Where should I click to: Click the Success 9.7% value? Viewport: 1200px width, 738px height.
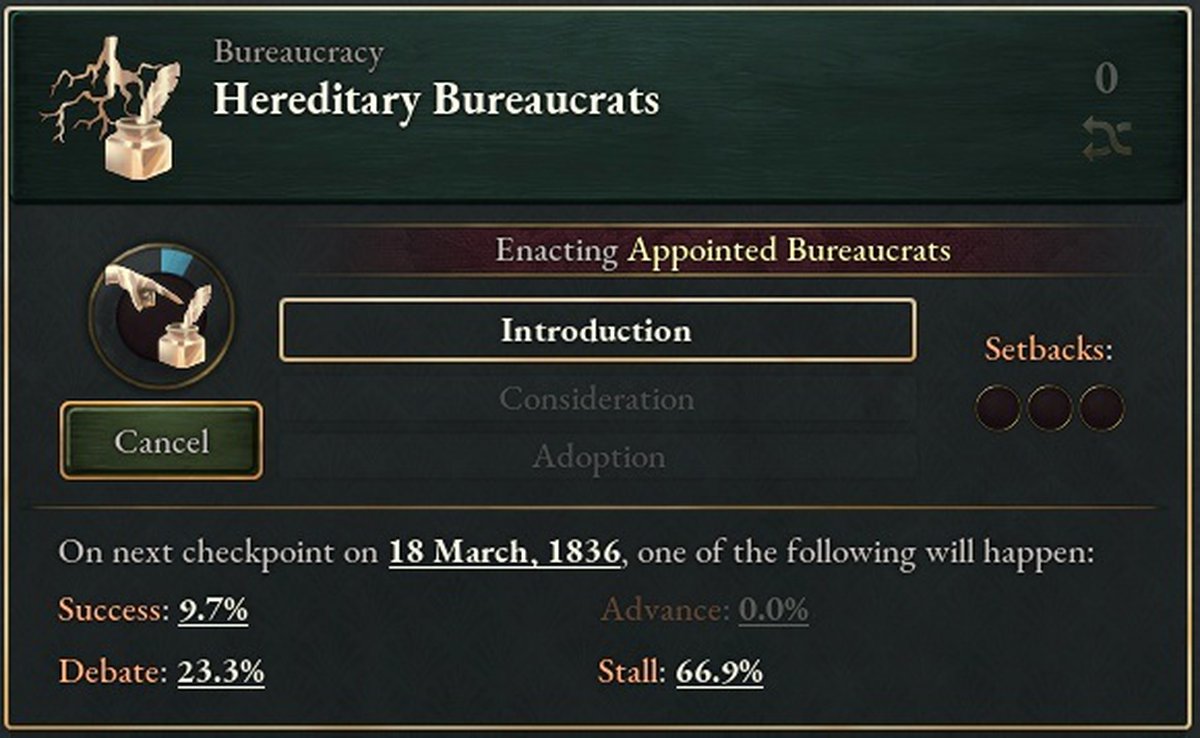213,610
